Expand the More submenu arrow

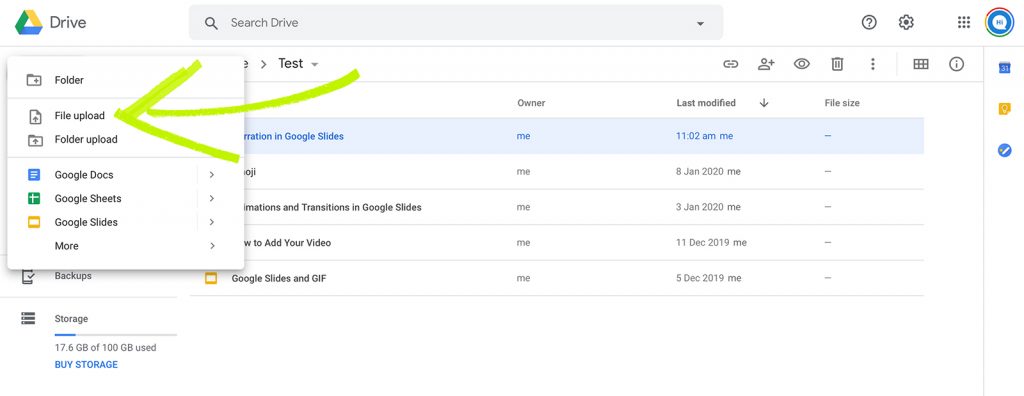pos(212,246)
